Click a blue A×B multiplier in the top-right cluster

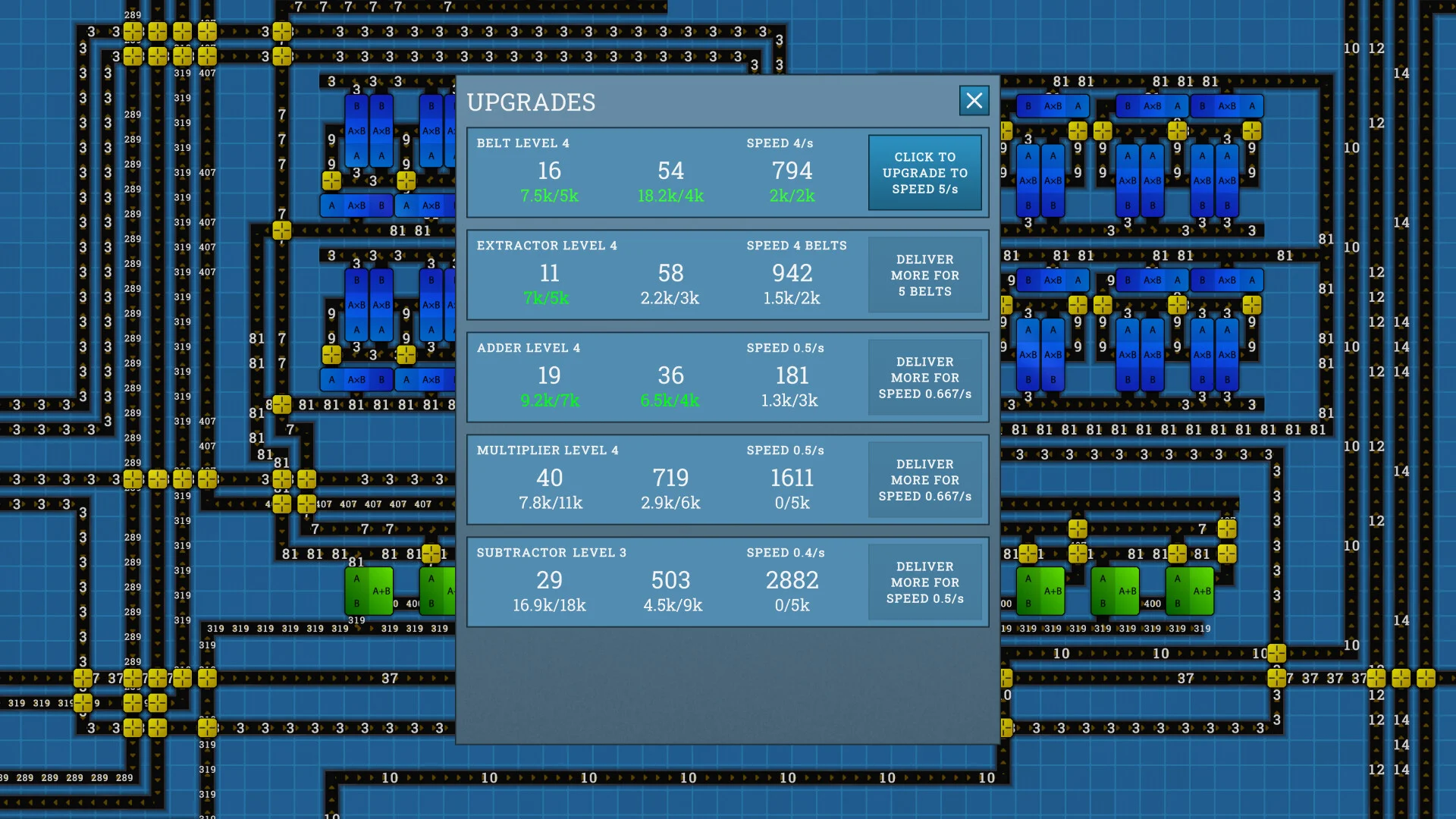[x=1053, y=106]
